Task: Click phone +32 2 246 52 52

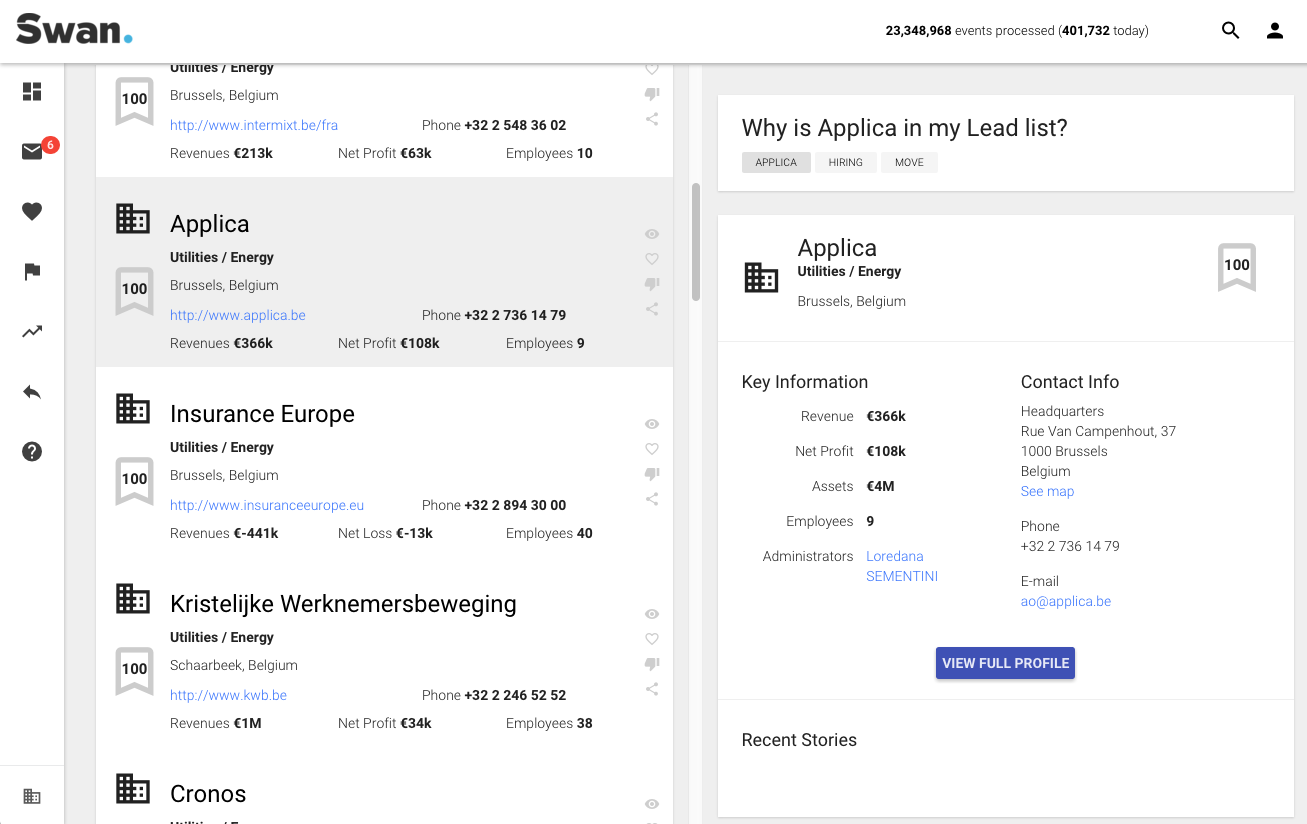Action: [x=515, y=695]
